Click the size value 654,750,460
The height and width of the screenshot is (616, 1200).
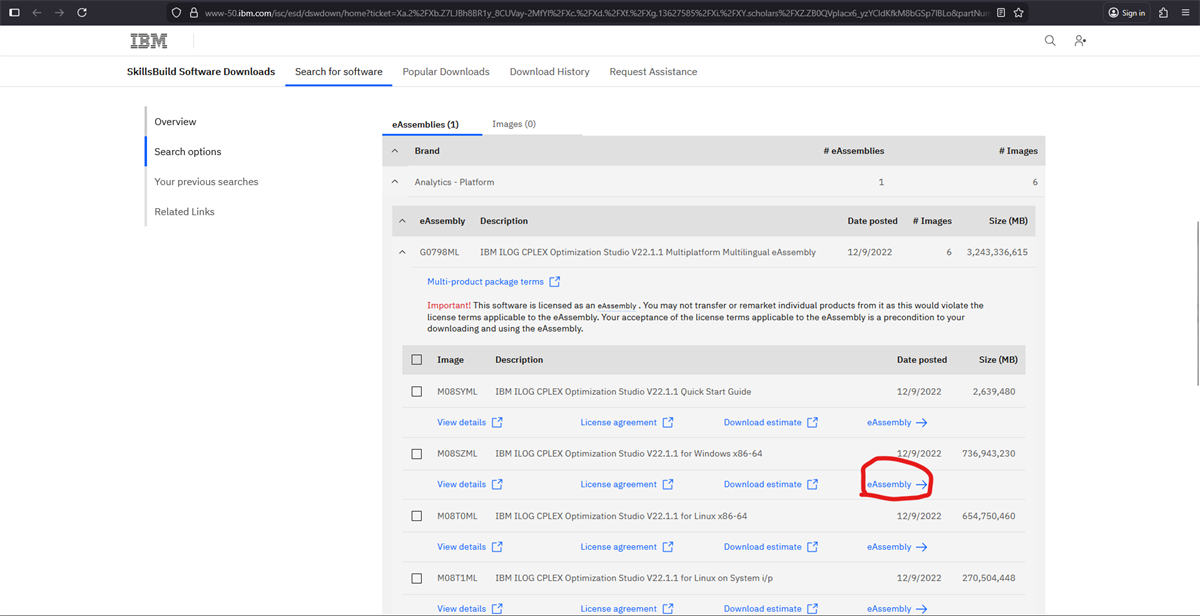[987, 516]
